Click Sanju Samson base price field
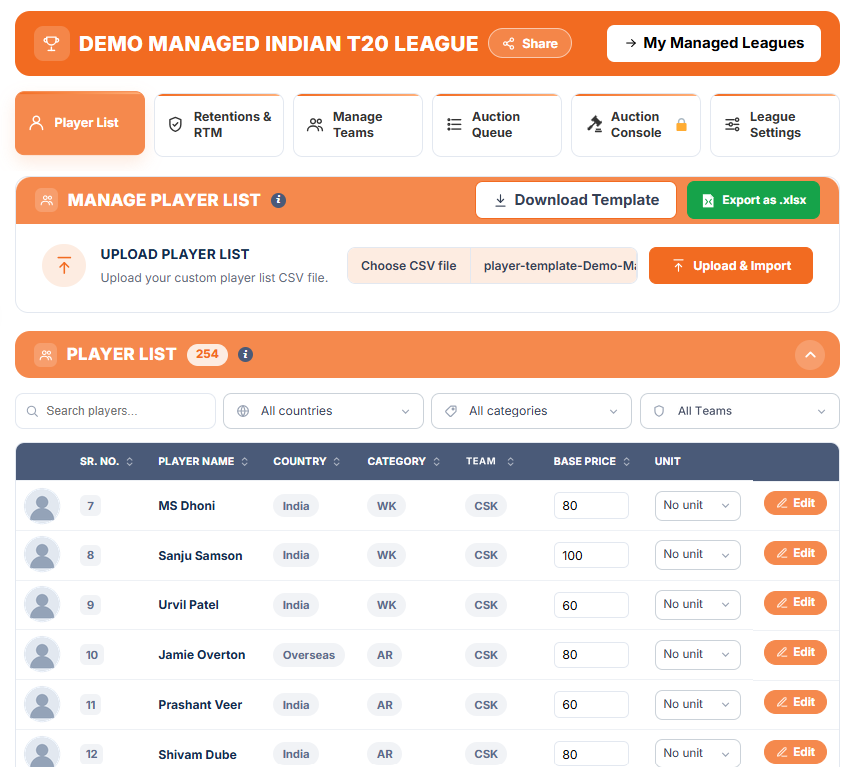The image size is (852, 767). 591,555
